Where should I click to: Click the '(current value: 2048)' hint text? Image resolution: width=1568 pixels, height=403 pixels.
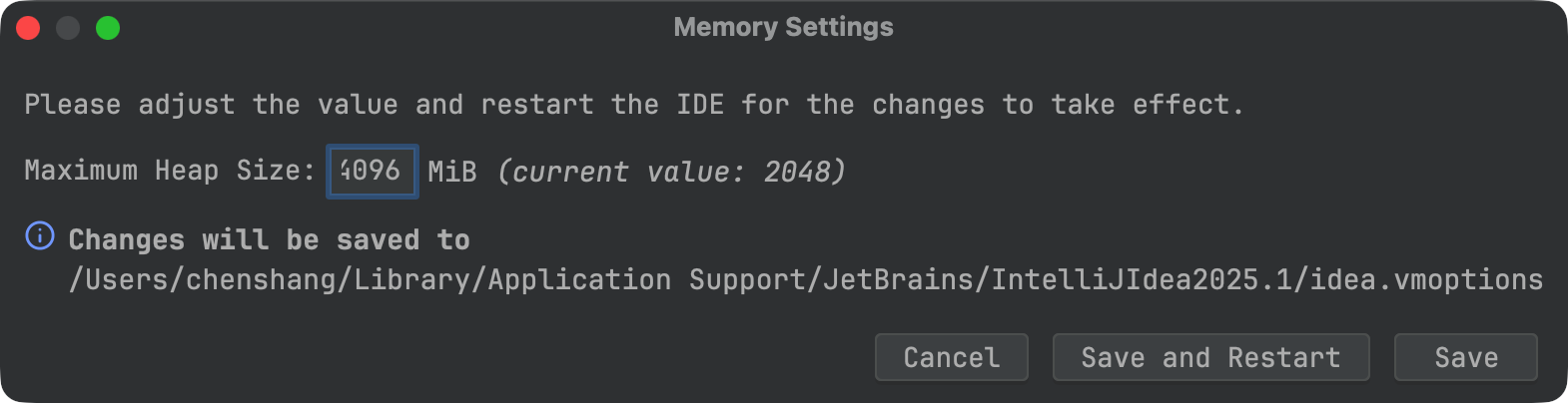(671, 173)
